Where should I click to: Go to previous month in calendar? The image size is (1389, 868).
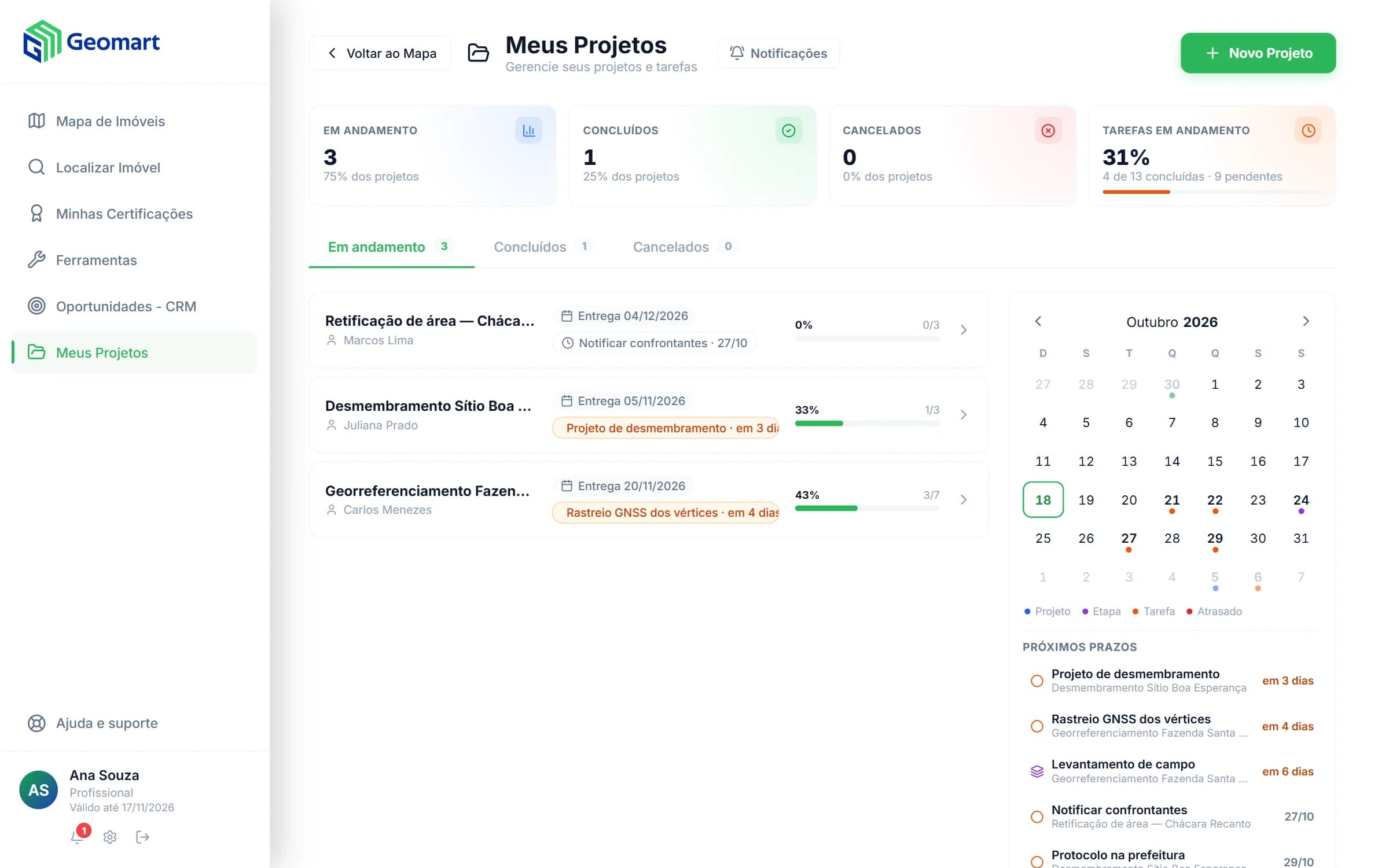(x=1038, y=321)
